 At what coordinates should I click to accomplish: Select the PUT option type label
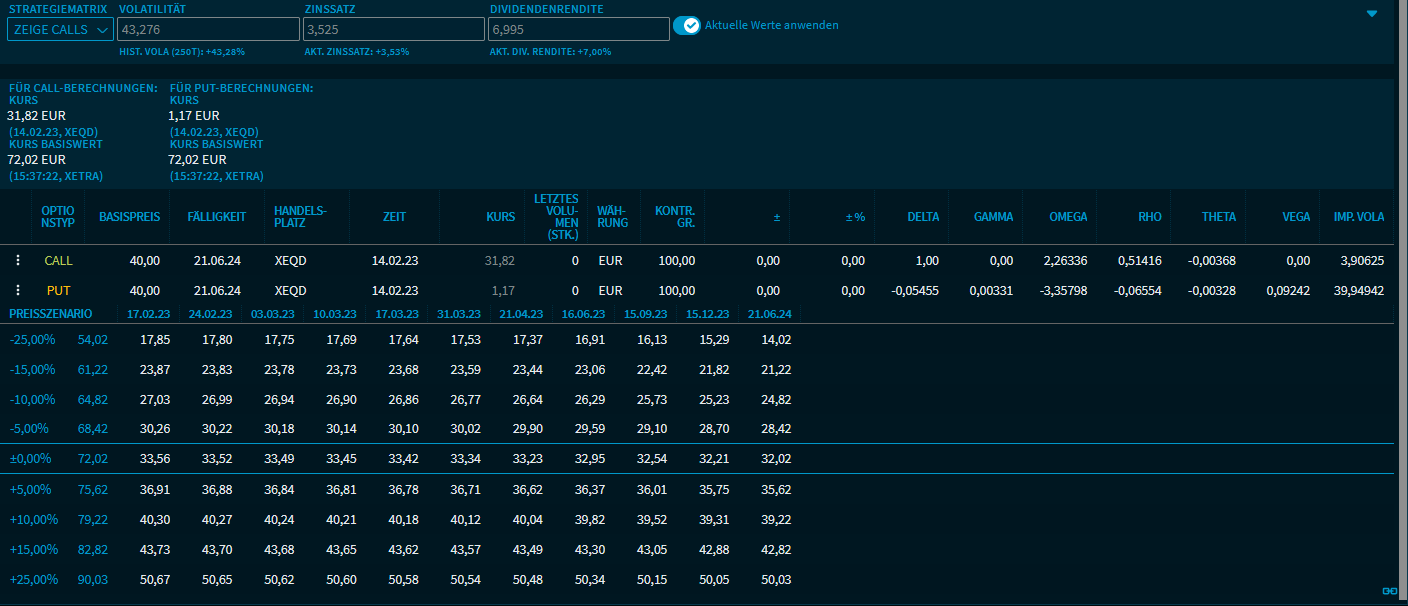click(x=59, y=290)
